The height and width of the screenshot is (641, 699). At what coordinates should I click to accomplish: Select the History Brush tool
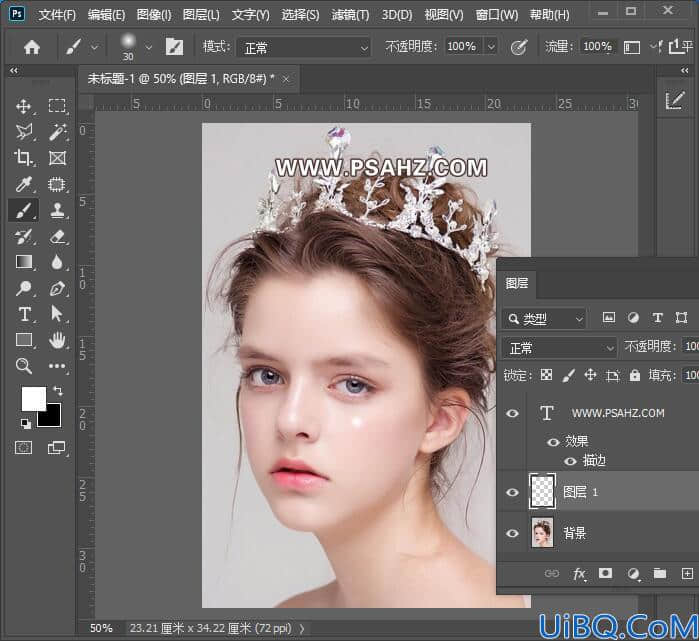(x=24, y=236)
